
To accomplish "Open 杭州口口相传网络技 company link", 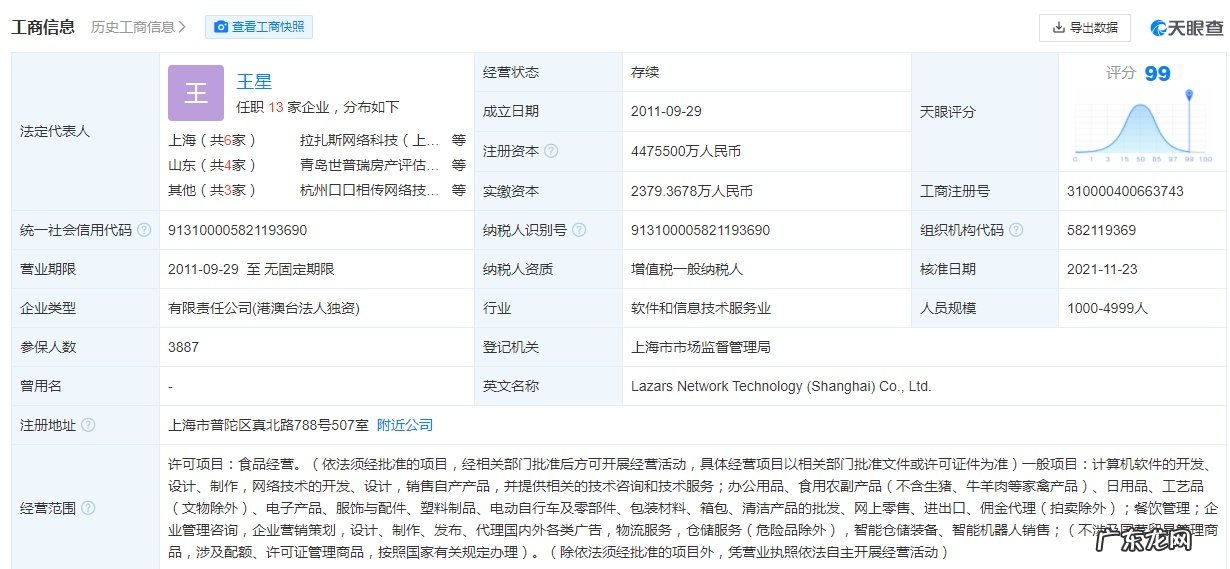I will [369, 190].
